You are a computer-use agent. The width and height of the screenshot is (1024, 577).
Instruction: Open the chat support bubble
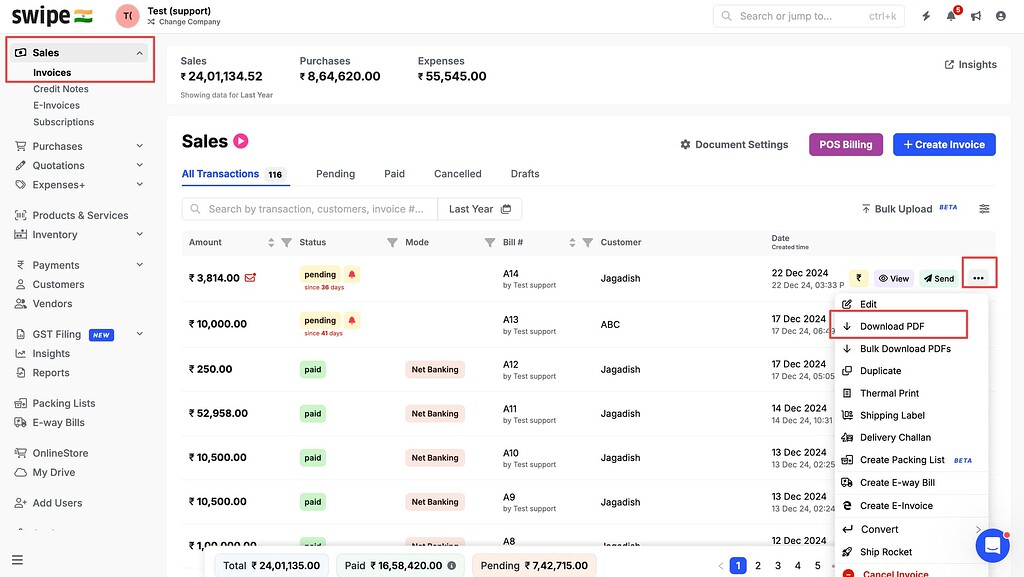[992, 546]
